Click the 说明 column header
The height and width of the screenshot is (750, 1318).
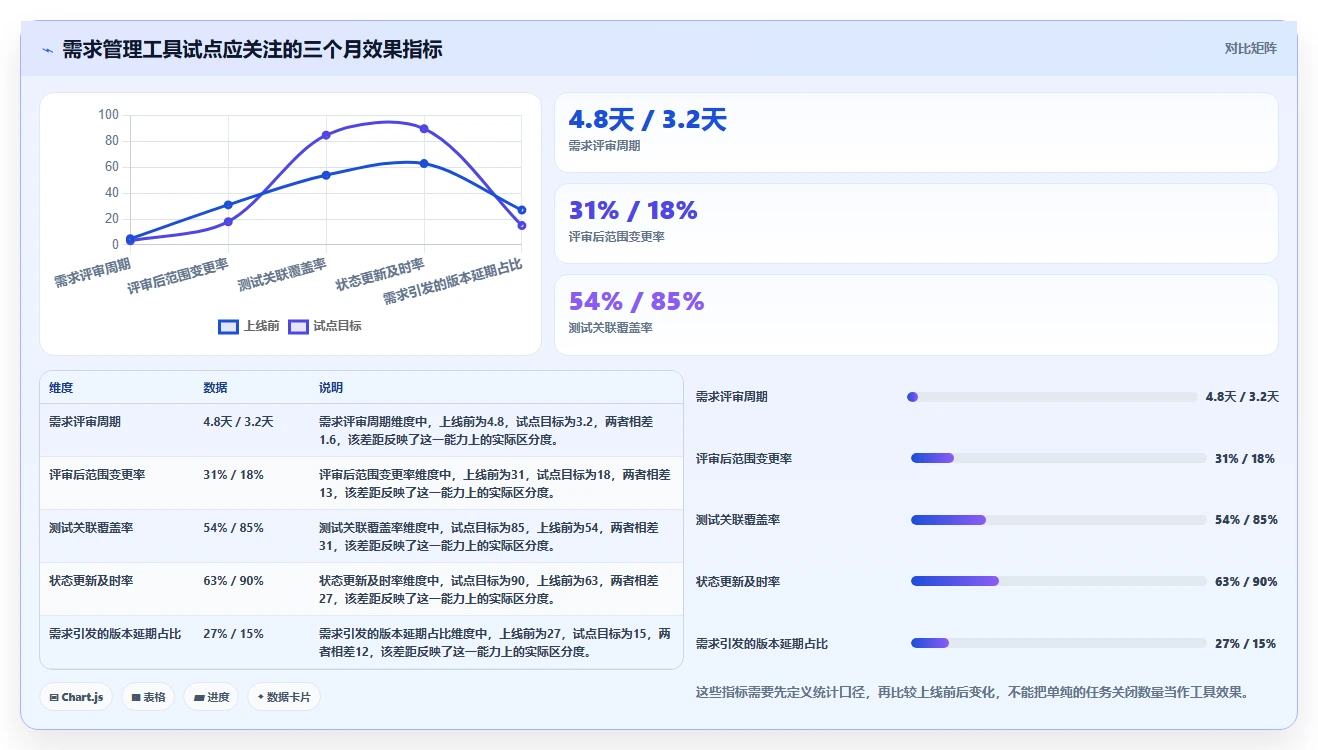331,388
